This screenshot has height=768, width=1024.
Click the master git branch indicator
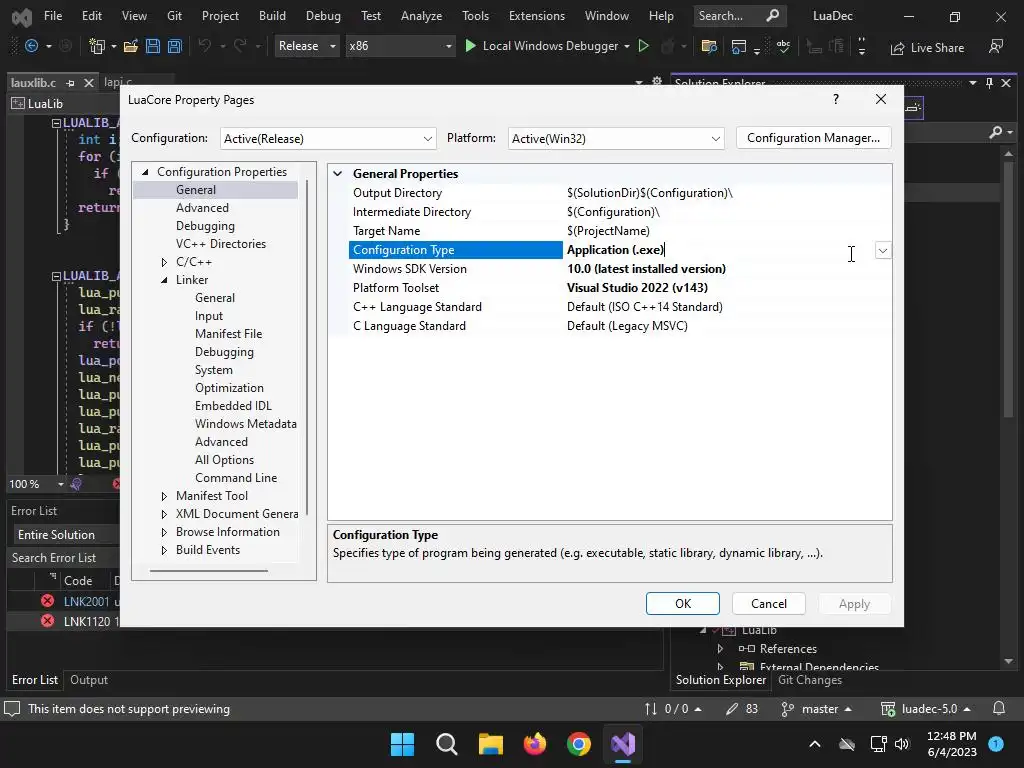(x=816, y=709)
